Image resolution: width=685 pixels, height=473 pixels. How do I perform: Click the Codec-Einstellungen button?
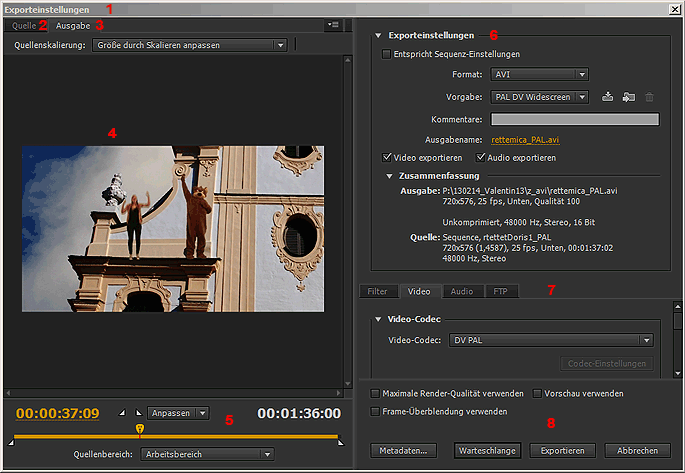tap(607, 363)
